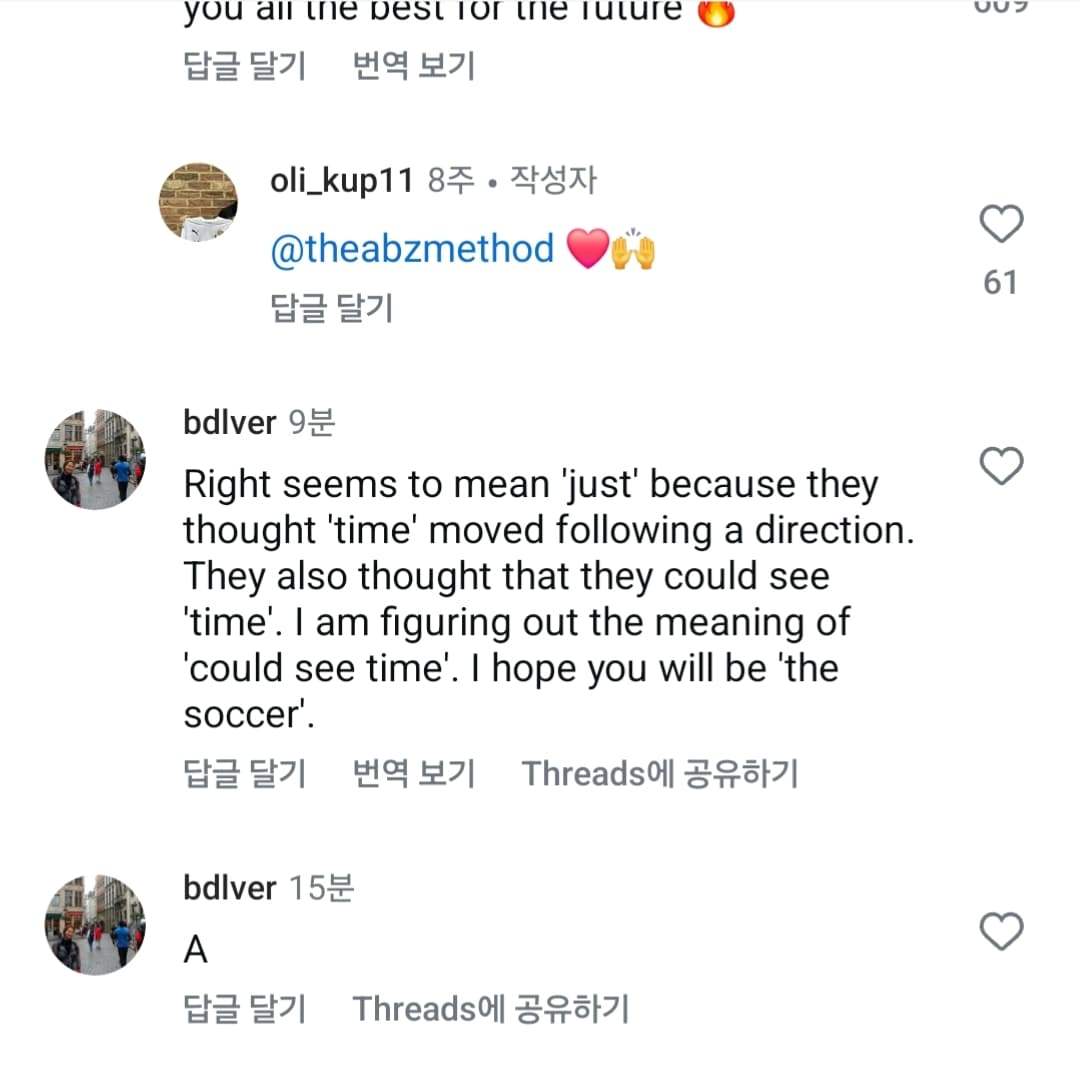
Task: Tap 답글 달기 under the 'A' comment
Action: pos(245,1009)
